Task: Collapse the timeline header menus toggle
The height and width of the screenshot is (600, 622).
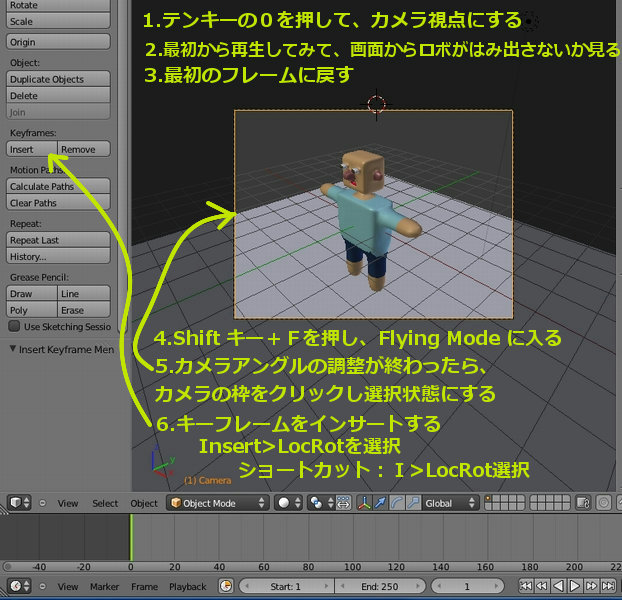Action: pyautogui.click(x=42, y=586)
